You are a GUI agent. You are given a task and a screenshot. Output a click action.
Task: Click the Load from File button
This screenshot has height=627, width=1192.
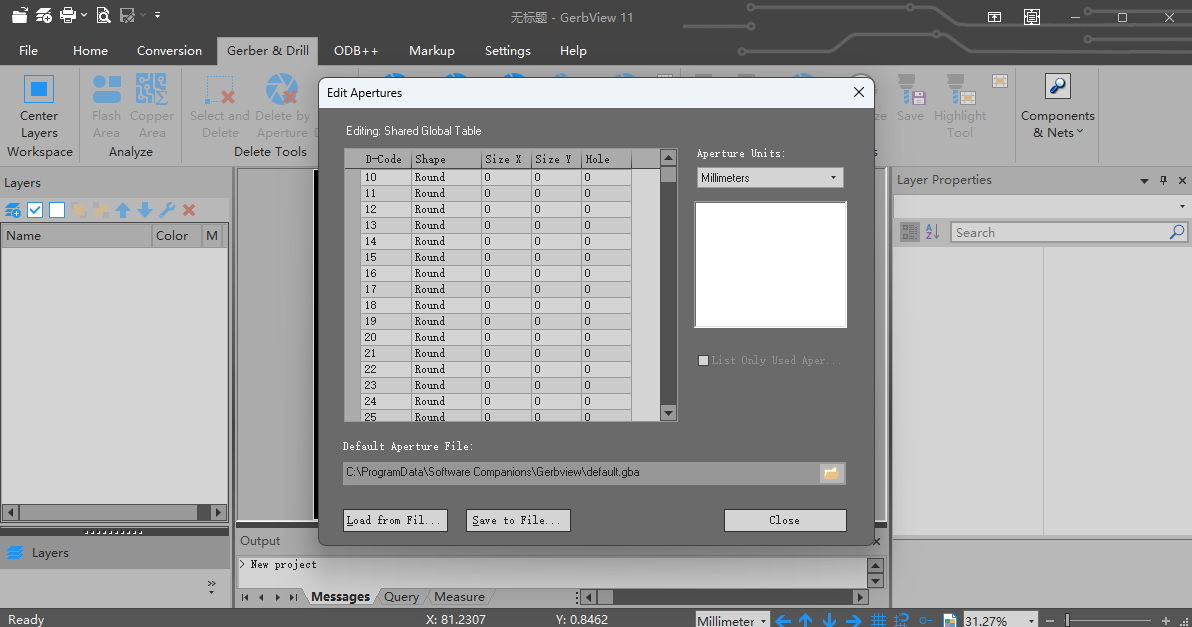(394, 520)
